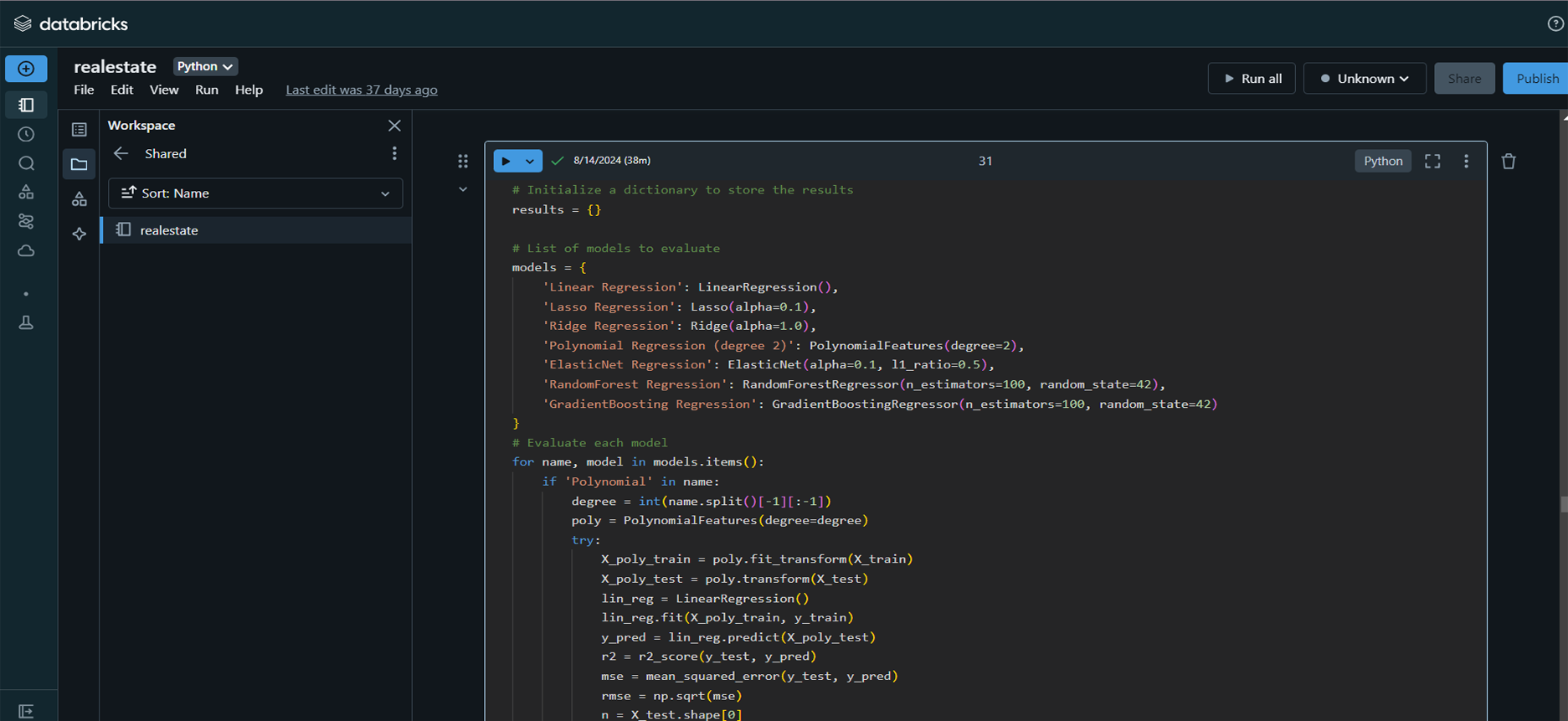Click the delete cell trash icon

pyautogui.click(x=1508, y=162)
